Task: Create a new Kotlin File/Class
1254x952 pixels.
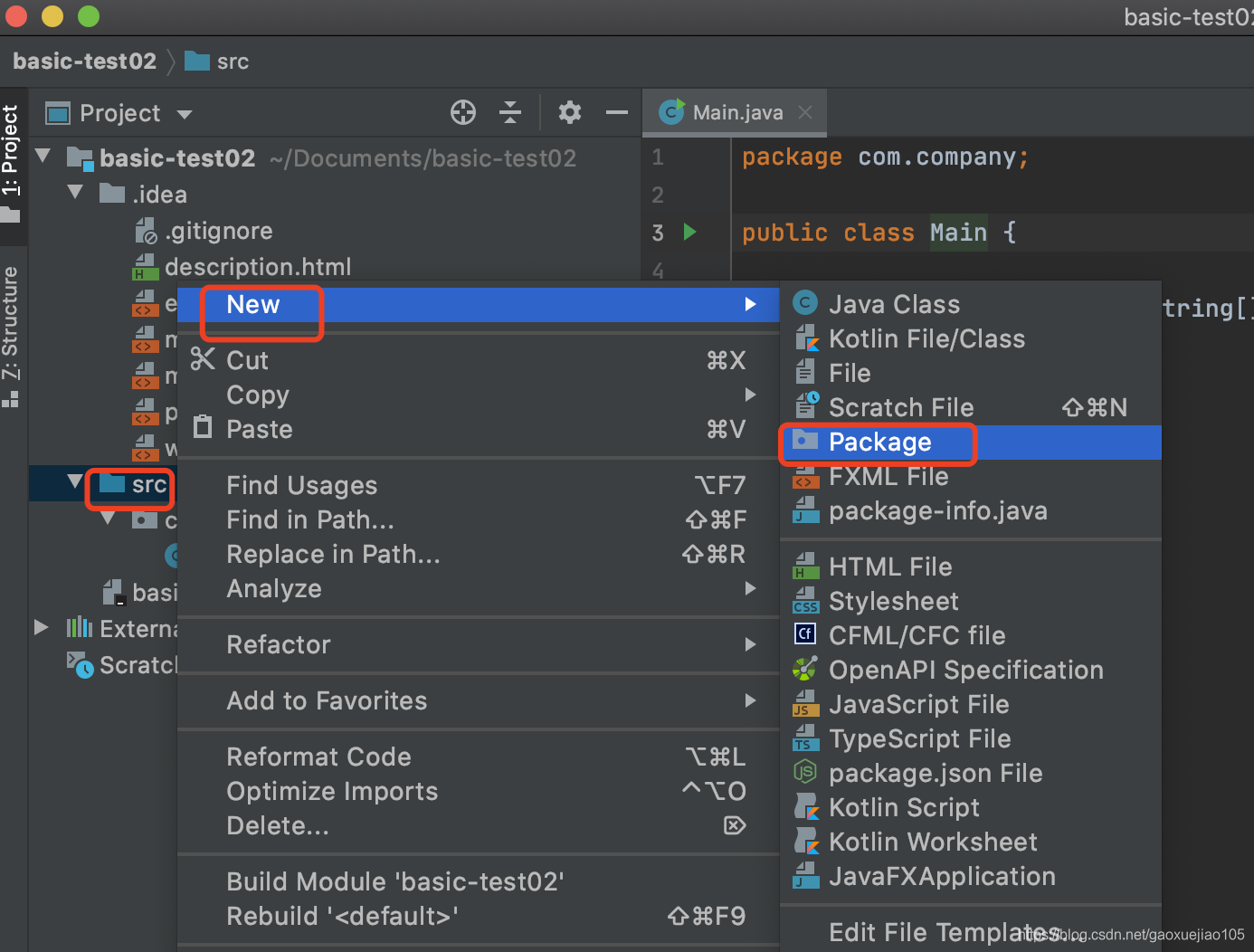Action: (971, 338)
